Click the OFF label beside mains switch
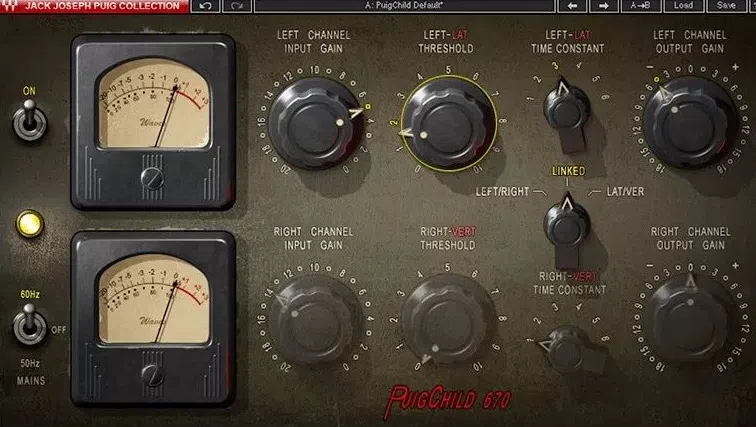This screenshot has width=756, height=427. click(58, 330)
